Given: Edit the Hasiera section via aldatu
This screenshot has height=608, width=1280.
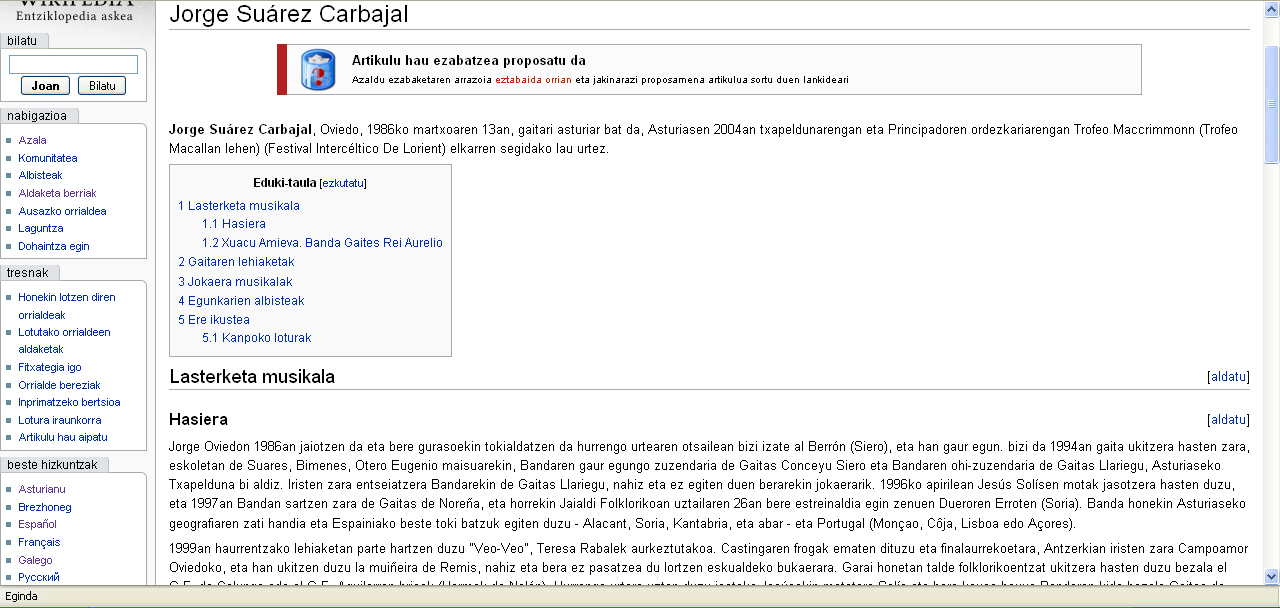Looking at the screenshot, I should [1228, 420].
